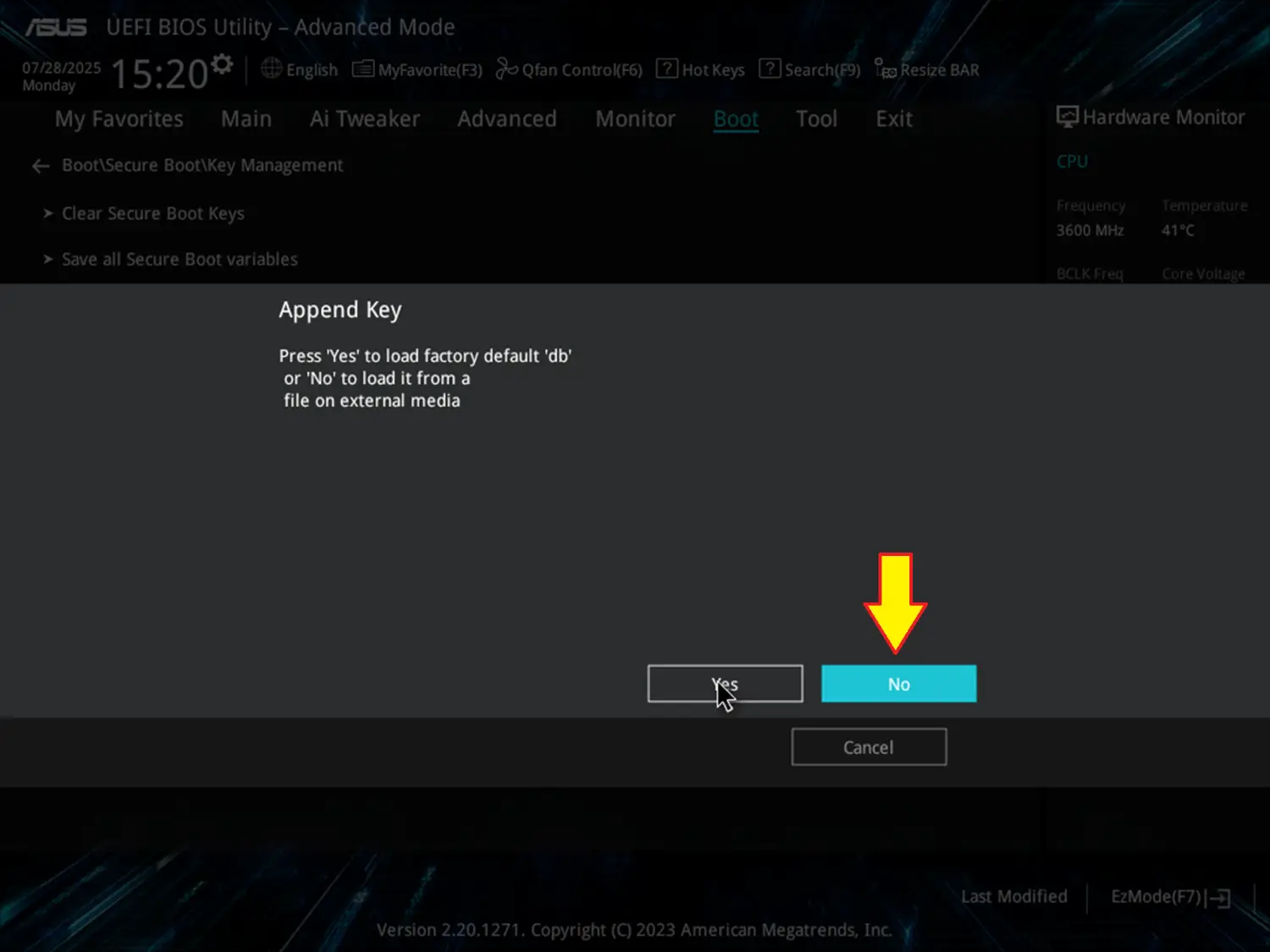Click the ASUS logo

point(56,27)
